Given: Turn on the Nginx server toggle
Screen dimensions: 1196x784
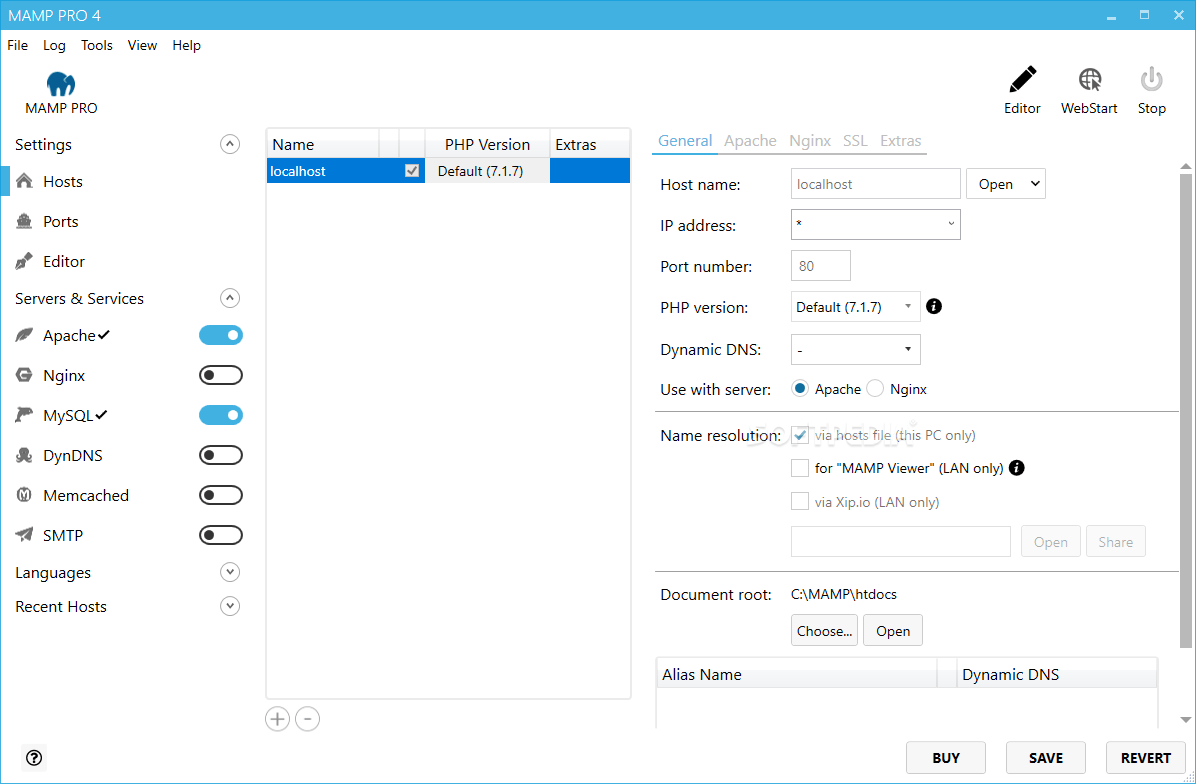Looking at the screenshot, I should 221,376.
